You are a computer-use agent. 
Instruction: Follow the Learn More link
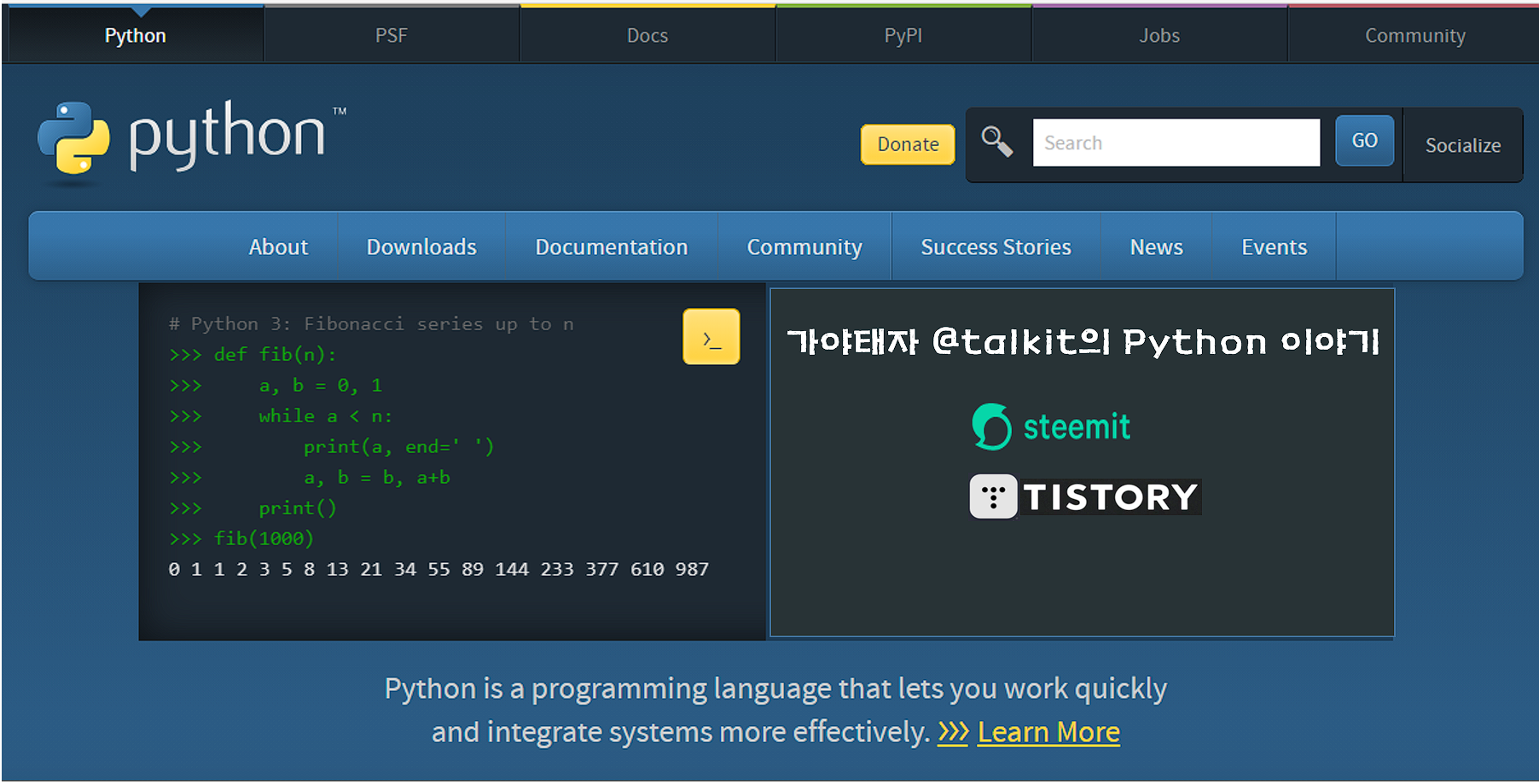(1048, 732)
